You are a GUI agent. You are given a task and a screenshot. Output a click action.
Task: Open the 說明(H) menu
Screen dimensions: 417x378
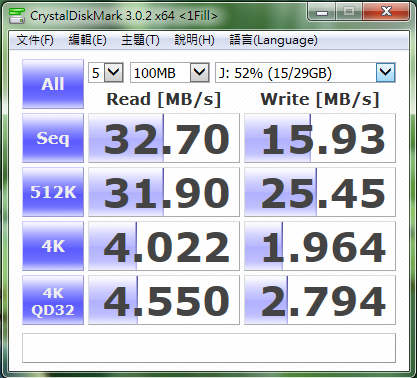tap(194, 40)
